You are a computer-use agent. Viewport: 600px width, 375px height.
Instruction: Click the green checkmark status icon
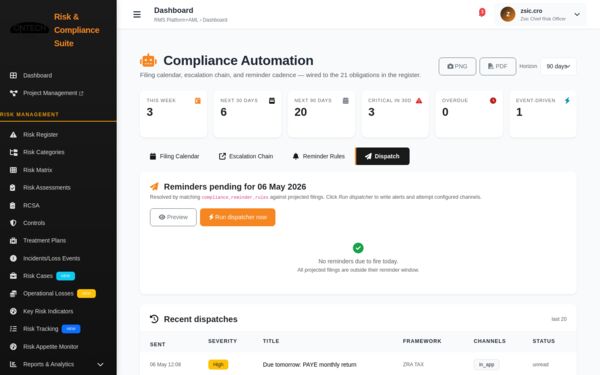tap(358, 248)
